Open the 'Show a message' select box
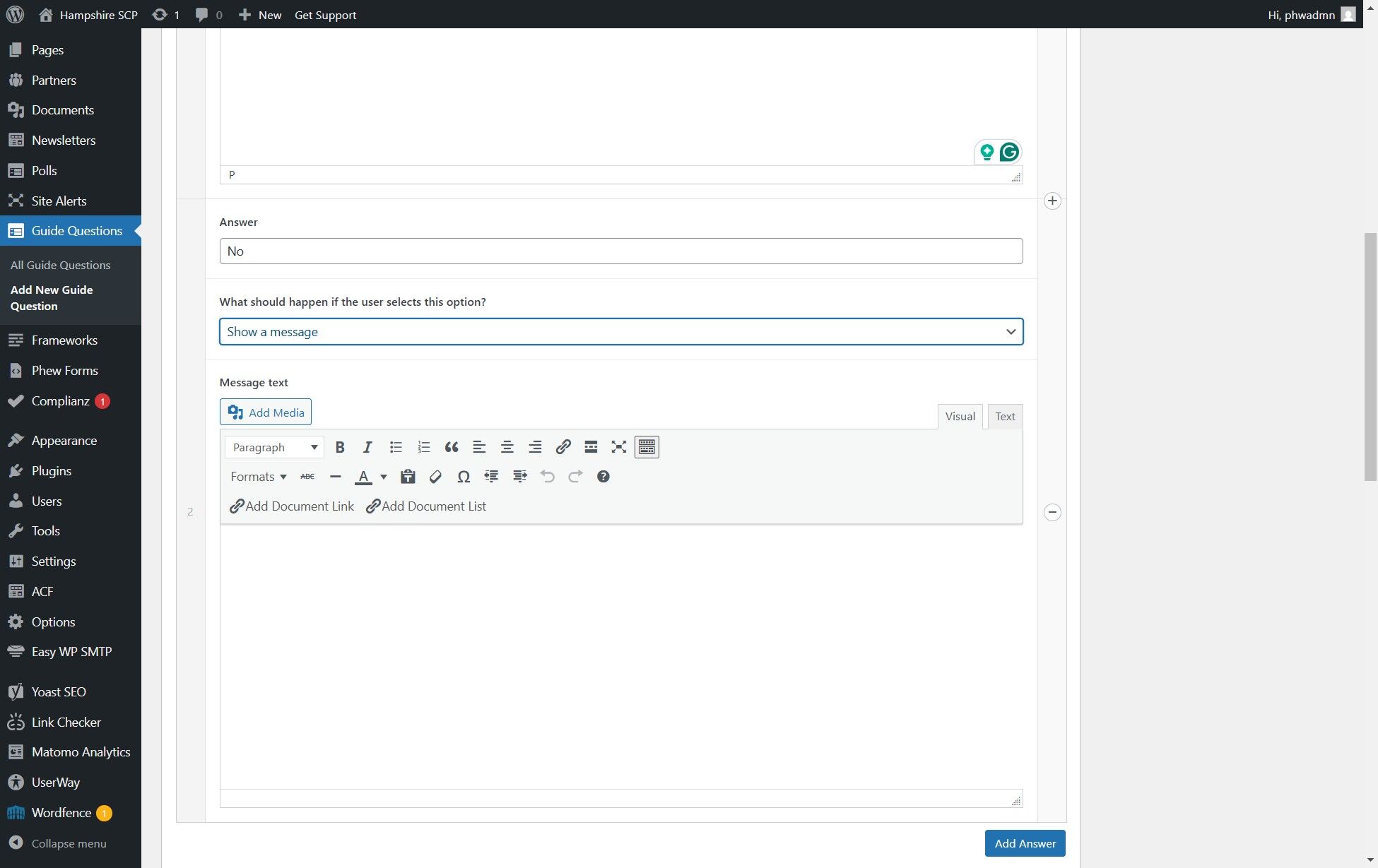Viewport: 1378px width, 868px height. [620, 332]
